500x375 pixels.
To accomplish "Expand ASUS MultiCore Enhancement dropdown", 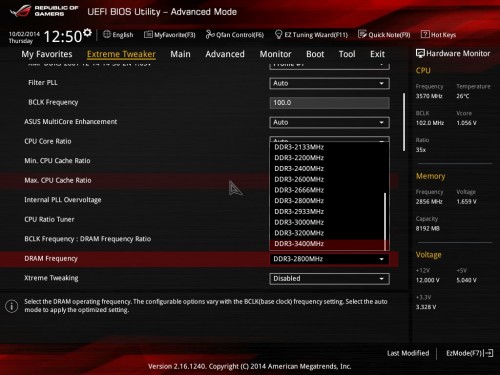I will point(329,122).
